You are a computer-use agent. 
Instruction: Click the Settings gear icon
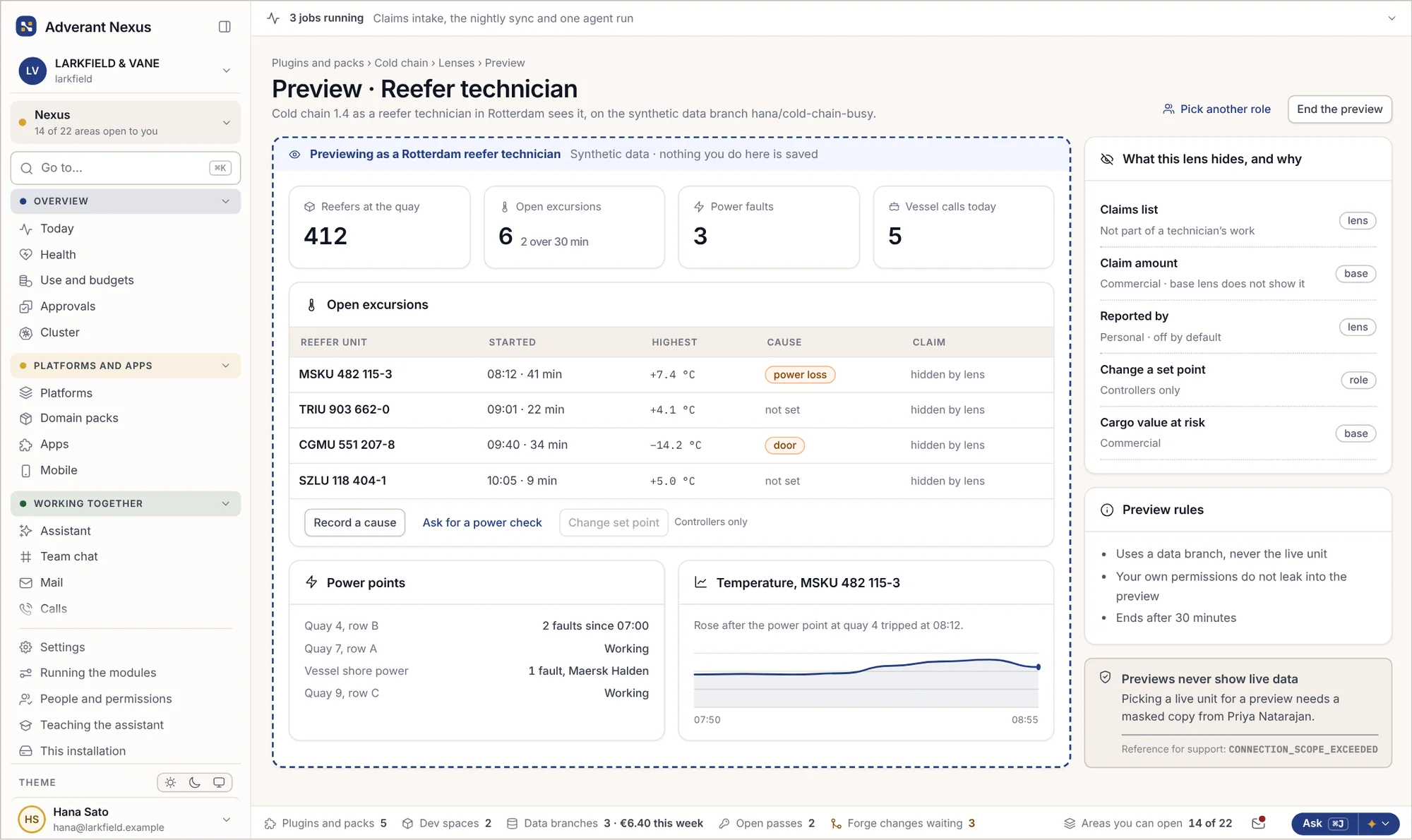point(26,647)
